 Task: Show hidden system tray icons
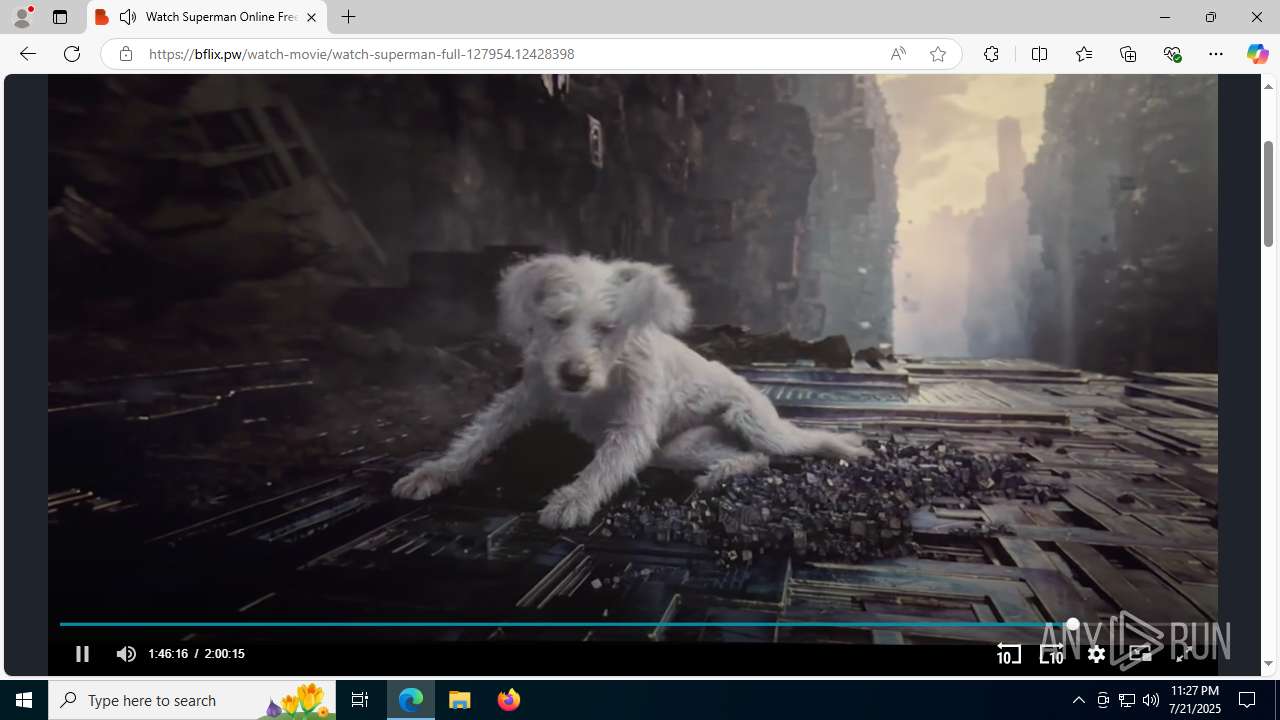point(1078,700)
